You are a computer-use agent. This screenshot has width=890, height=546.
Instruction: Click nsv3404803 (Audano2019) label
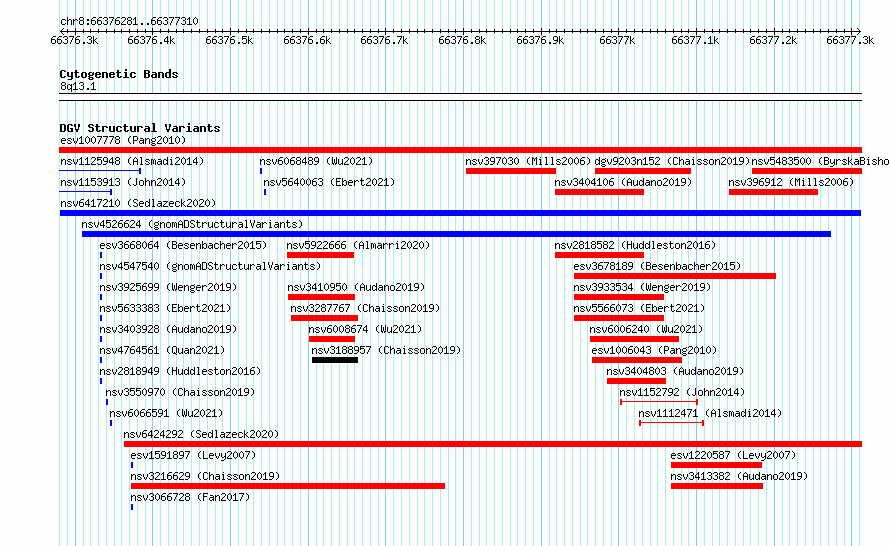click(675, 371)
